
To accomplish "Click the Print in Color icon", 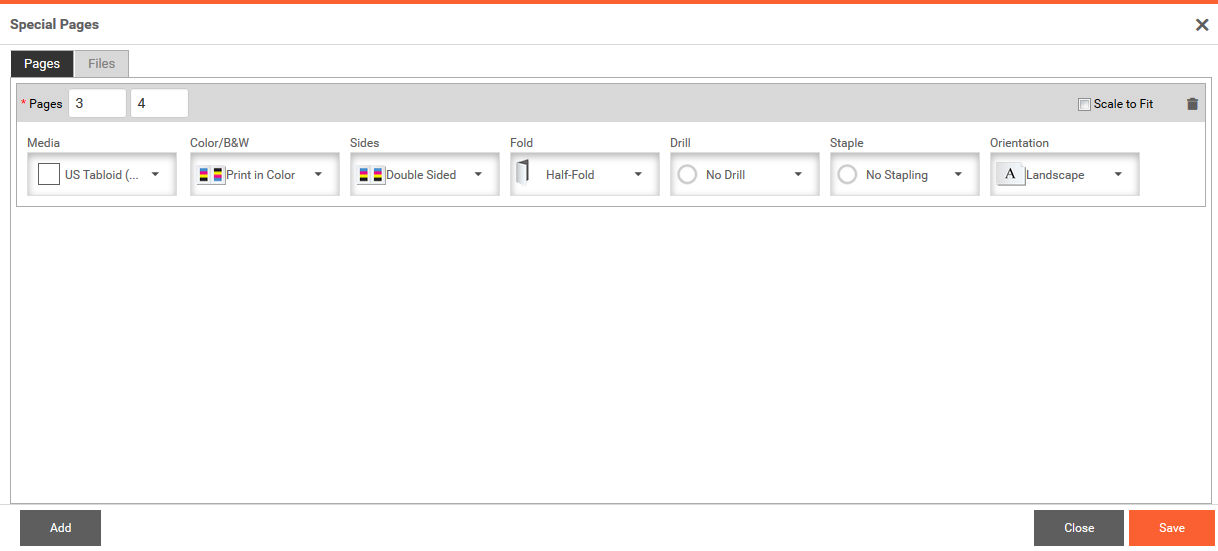I will pyautogui.click(x=211, y=174).
